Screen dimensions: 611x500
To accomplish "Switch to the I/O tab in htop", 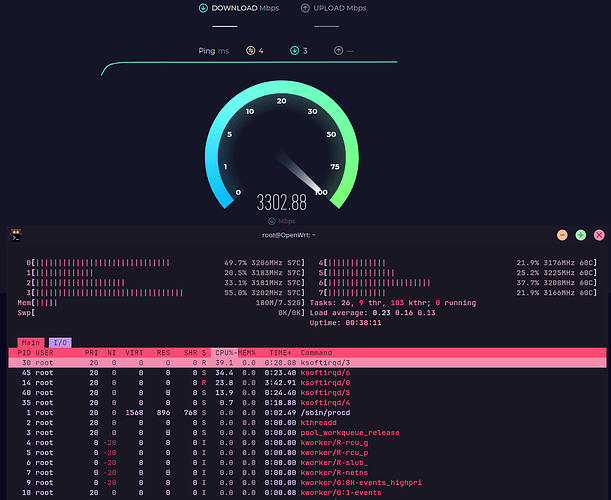I will point(60,343).
